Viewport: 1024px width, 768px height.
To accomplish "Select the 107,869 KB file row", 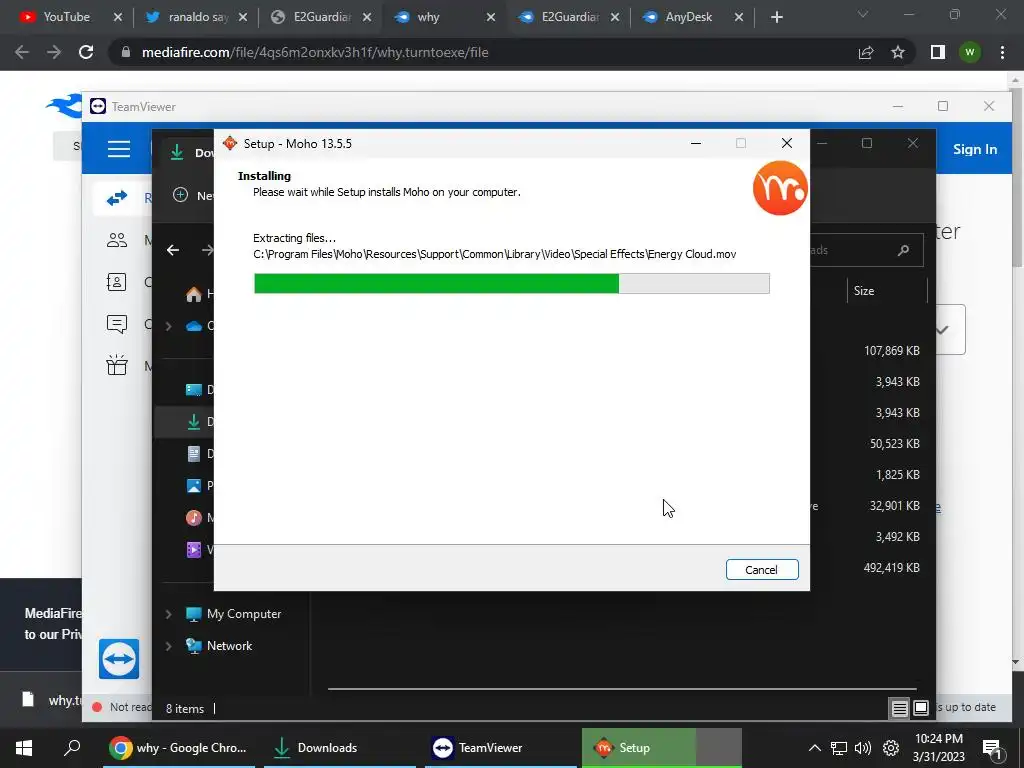I will click(x=891, y=351).
